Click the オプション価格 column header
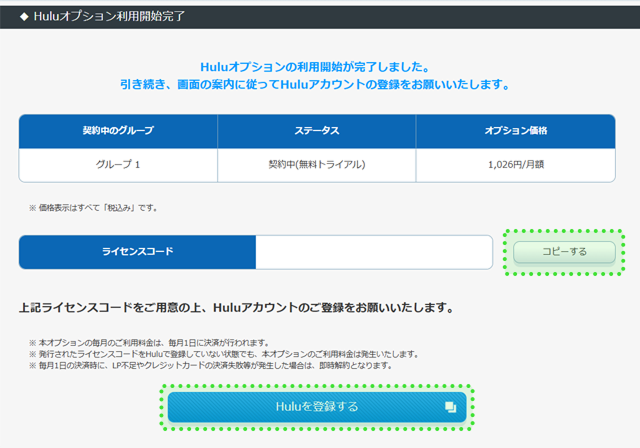The width and height of the screenshot is (640, 448). pos(516,131)
